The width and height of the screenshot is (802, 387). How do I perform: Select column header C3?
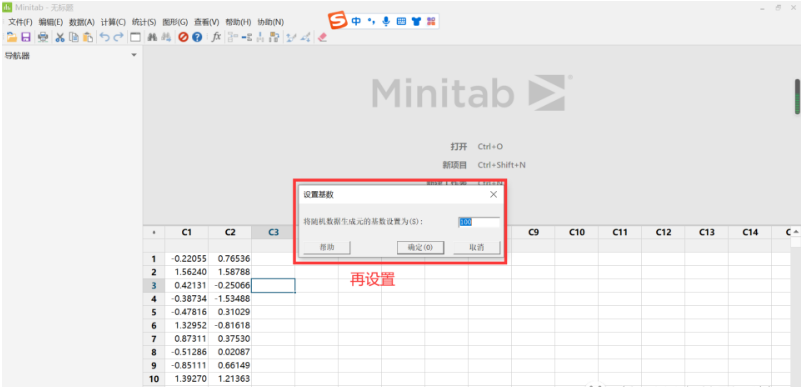pos(273,233)
